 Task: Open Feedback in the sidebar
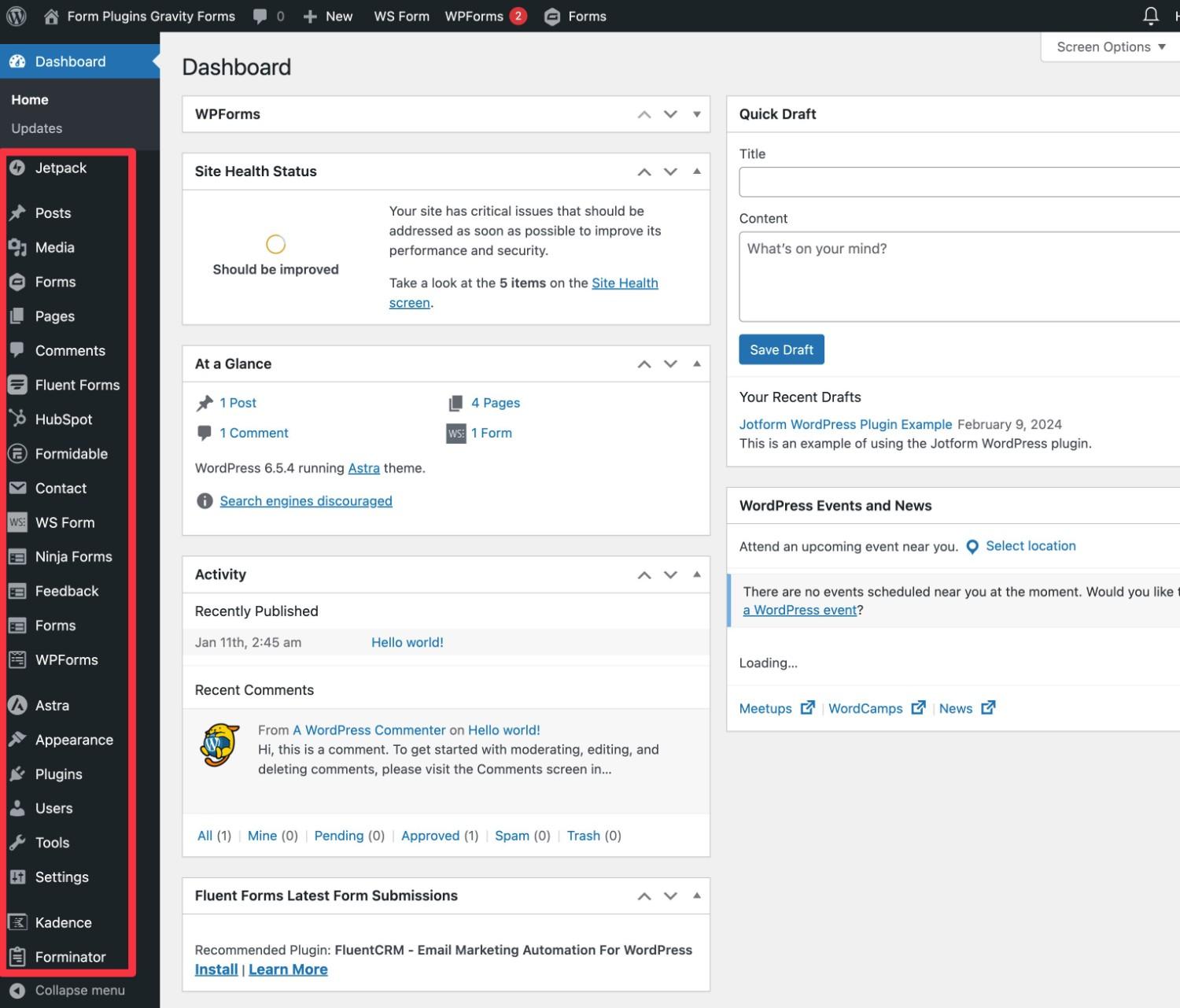coord(67,591)
